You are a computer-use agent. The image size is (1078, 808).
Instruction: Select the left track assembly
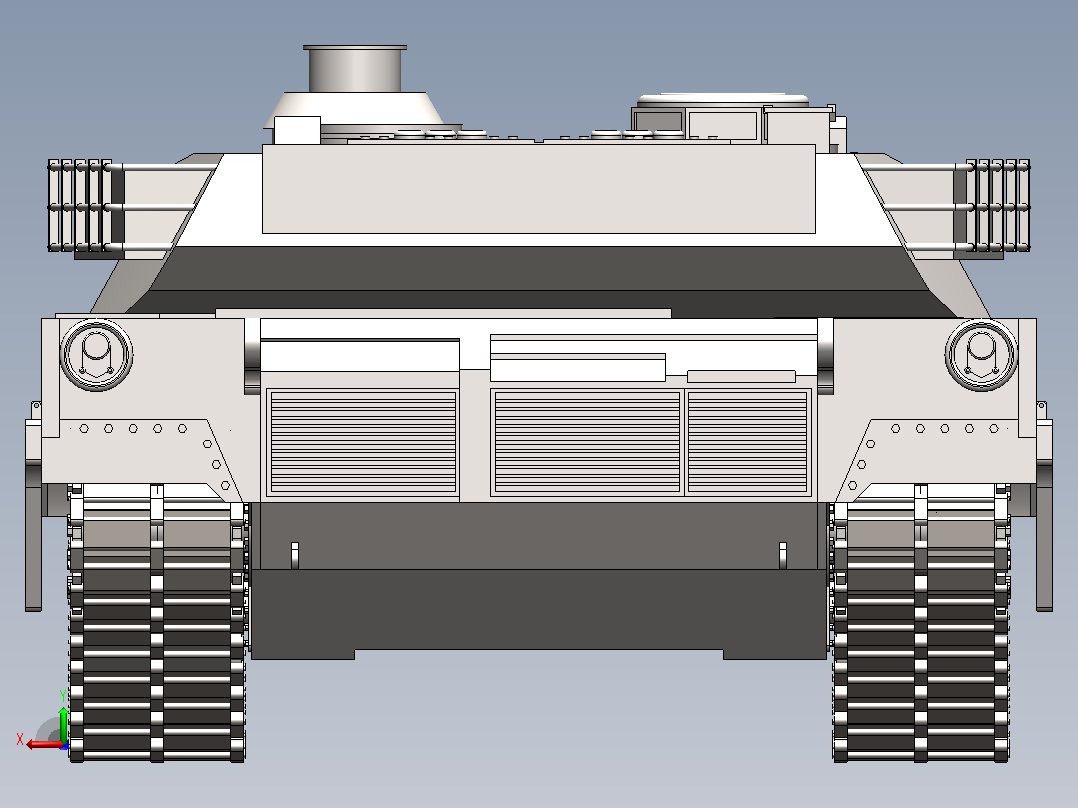click(157, 622)
